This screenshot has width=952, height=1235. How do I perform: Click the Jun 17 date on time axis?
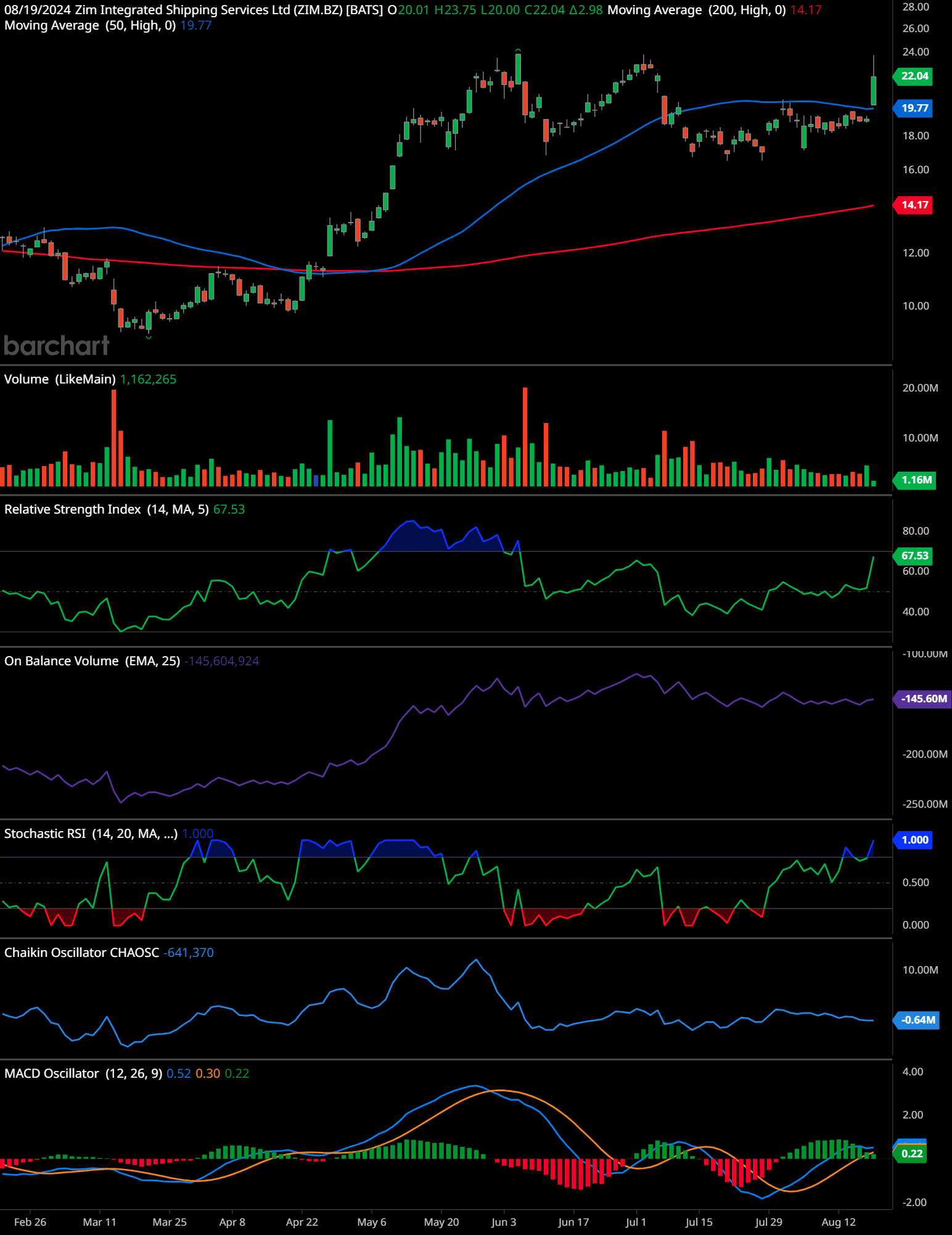(573, 1222)
